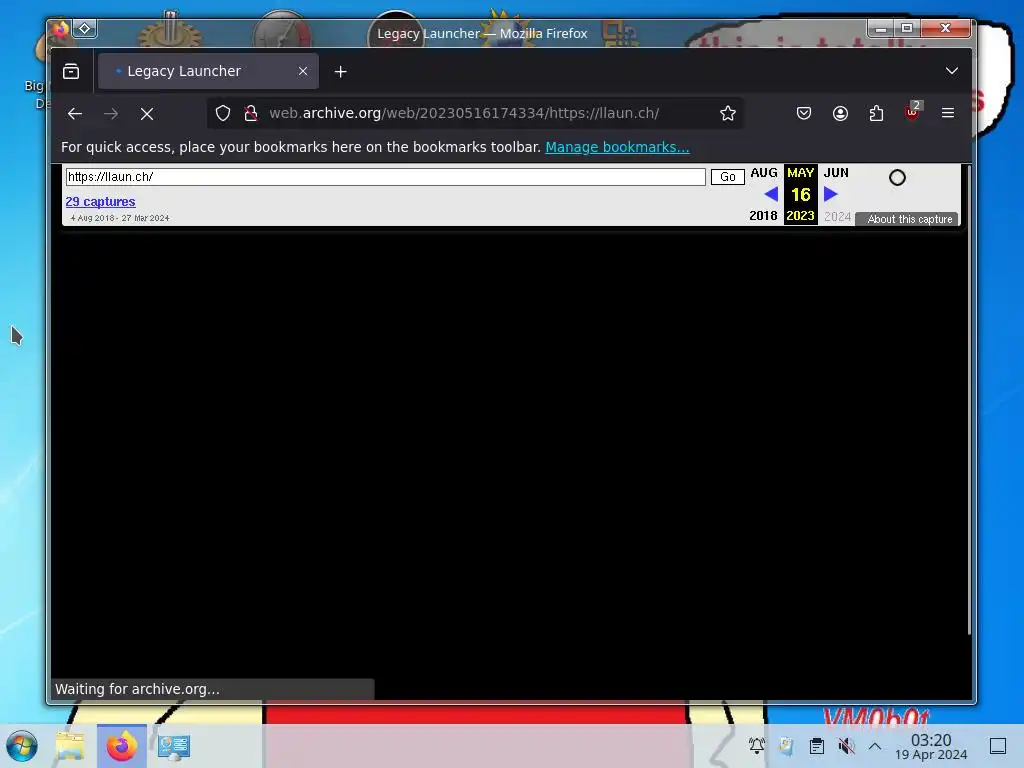The width and height of the screenshot is (1024, 768).
Task: Stop loading the page
Action: (x=147, y=114)
